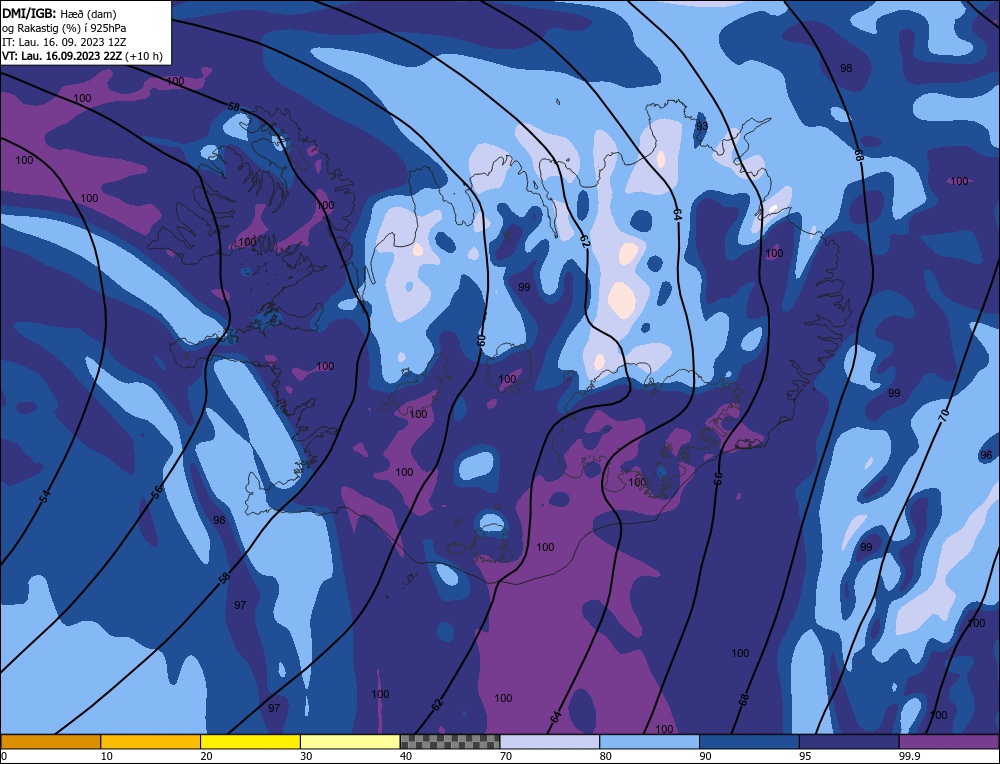This screenshot has width=1000, height=764.
Task: Select the dark navy 95–99.9 legend swatch
Action: [x=849, y=741]
